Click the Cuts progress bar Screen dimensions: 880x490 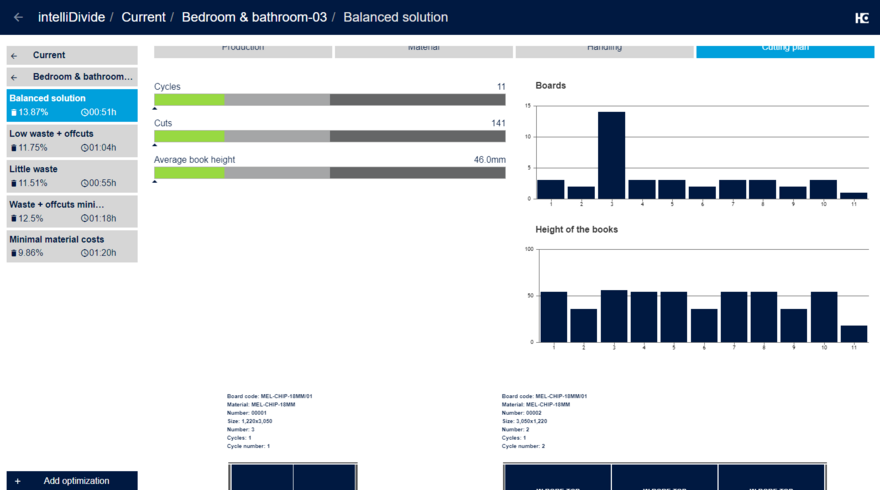click(330, 136)
